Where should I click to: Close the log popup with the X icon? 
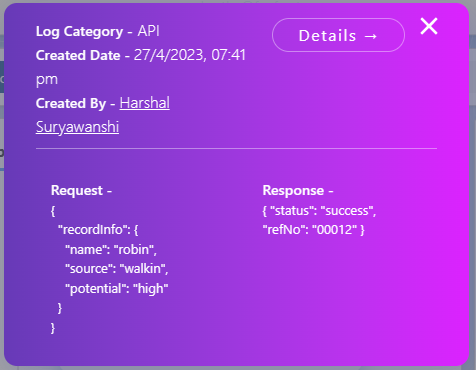(x=429, y=26)
